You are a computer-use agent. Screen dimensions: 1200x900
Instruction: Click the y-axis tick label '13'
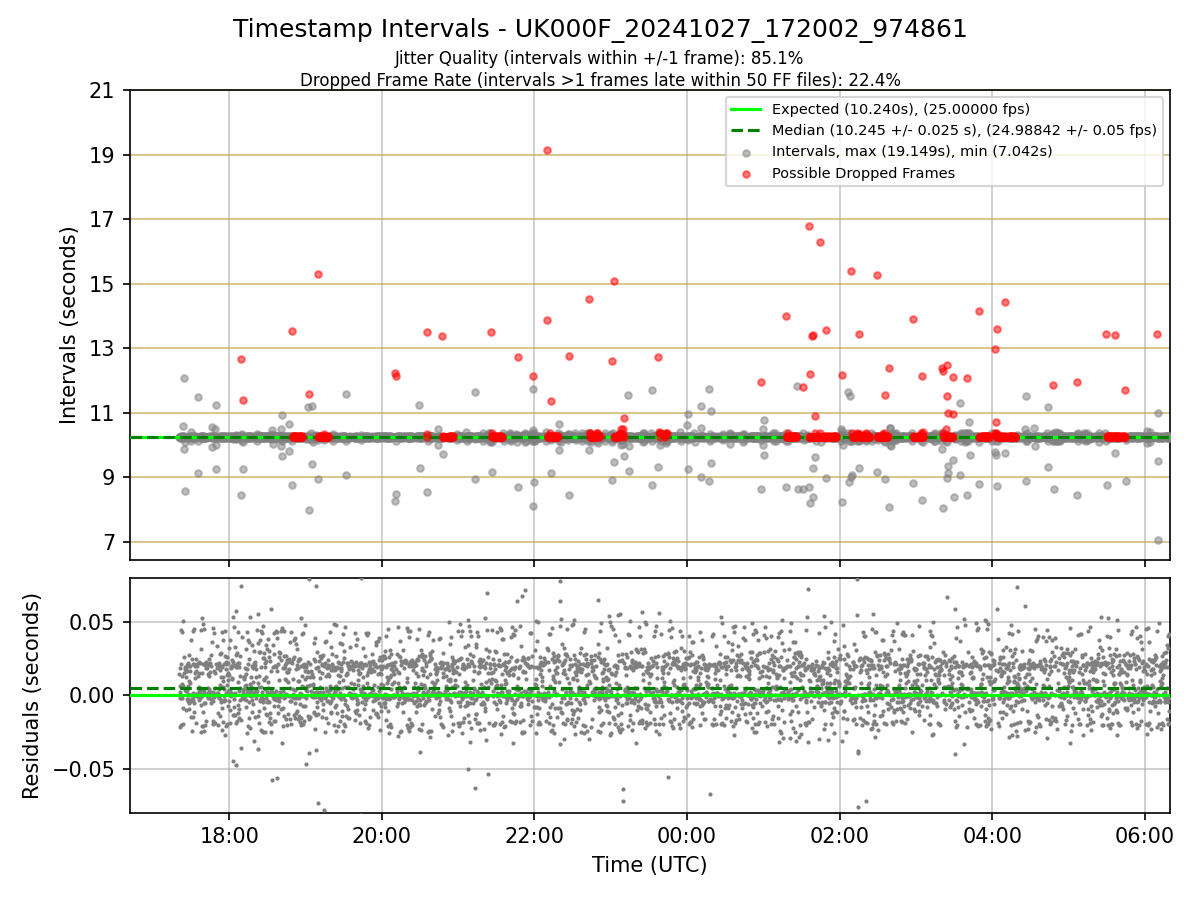click(x=104, y=348)
